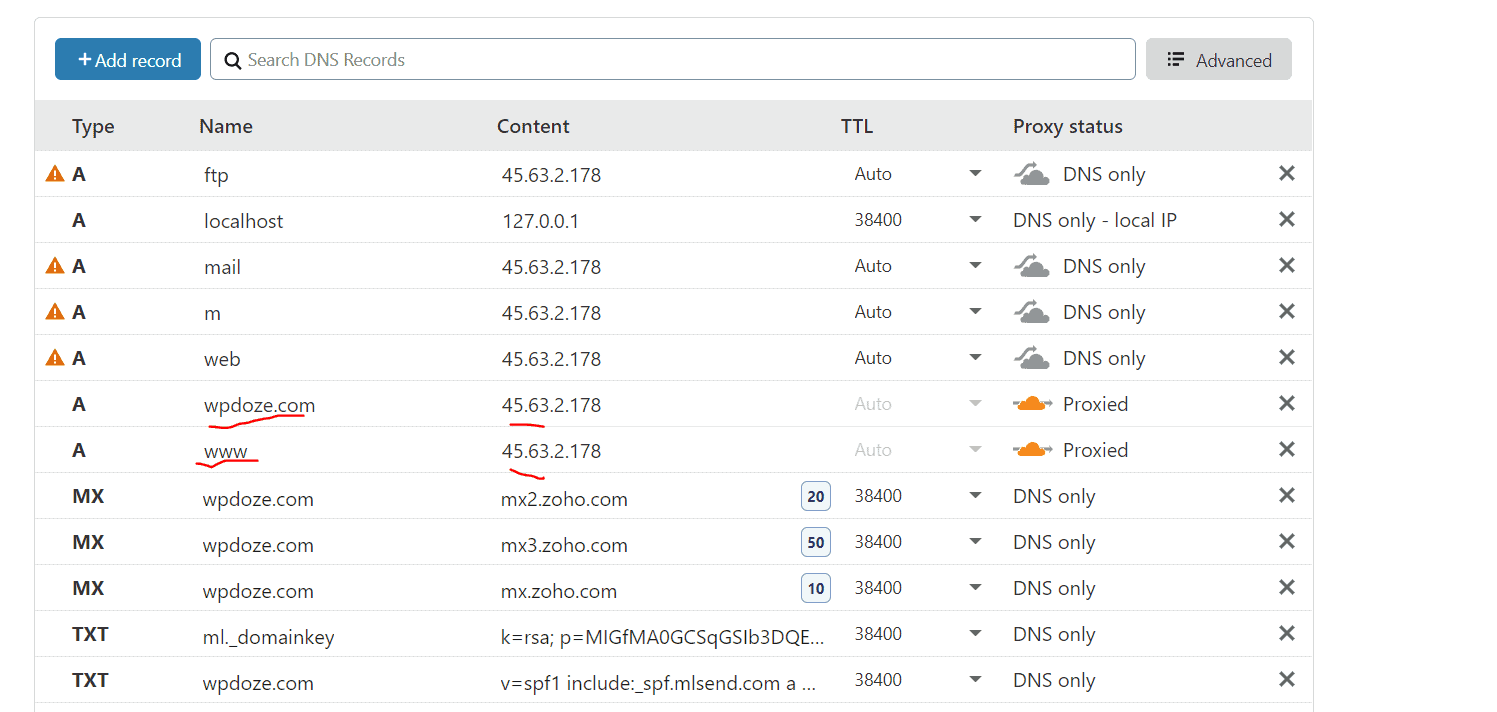This screenshot has width=1497, height=712.
Task: Open the TTL dropdown for the ftp record
Action: [x=974, y=173]
